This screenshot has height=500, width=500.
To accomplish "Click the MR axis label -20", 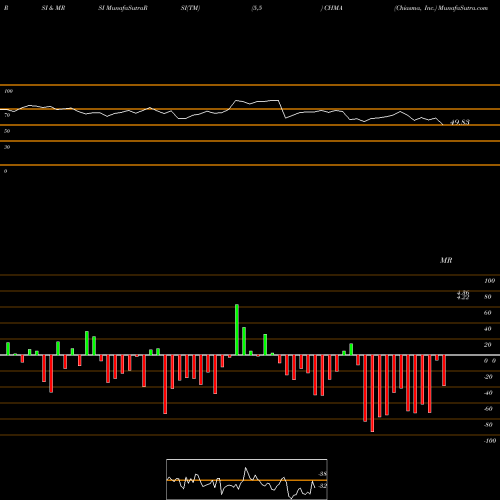I will point(488,377).
